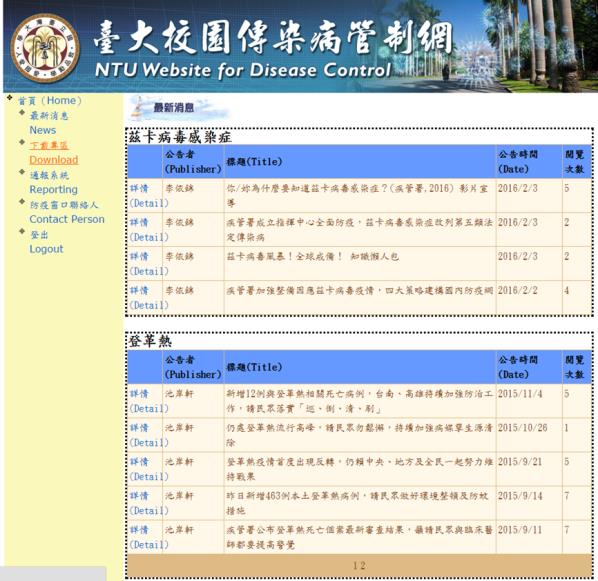Screen dimensions: 598x581
Task: Open Detail for the 2015/10/26 dengue entry
Action: click(x=148, y=435)
